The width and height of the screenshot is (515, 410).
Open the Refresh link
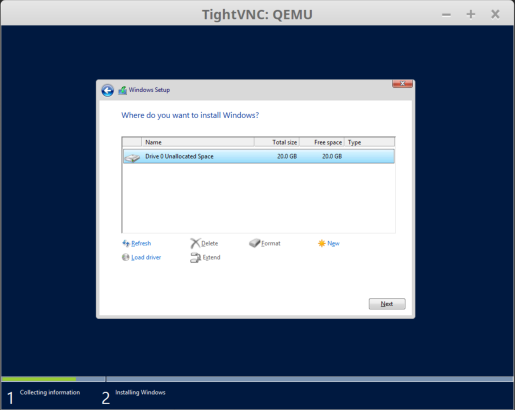[141, 243]
